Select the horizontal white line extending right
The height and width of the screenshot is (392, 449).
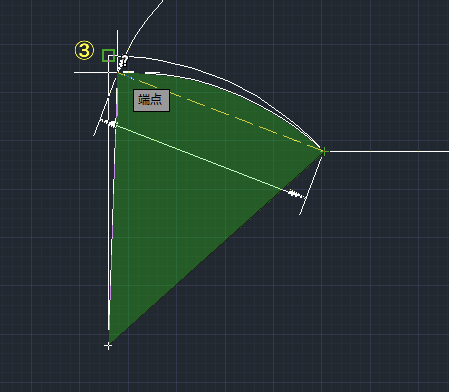click(x=388, y=152)
